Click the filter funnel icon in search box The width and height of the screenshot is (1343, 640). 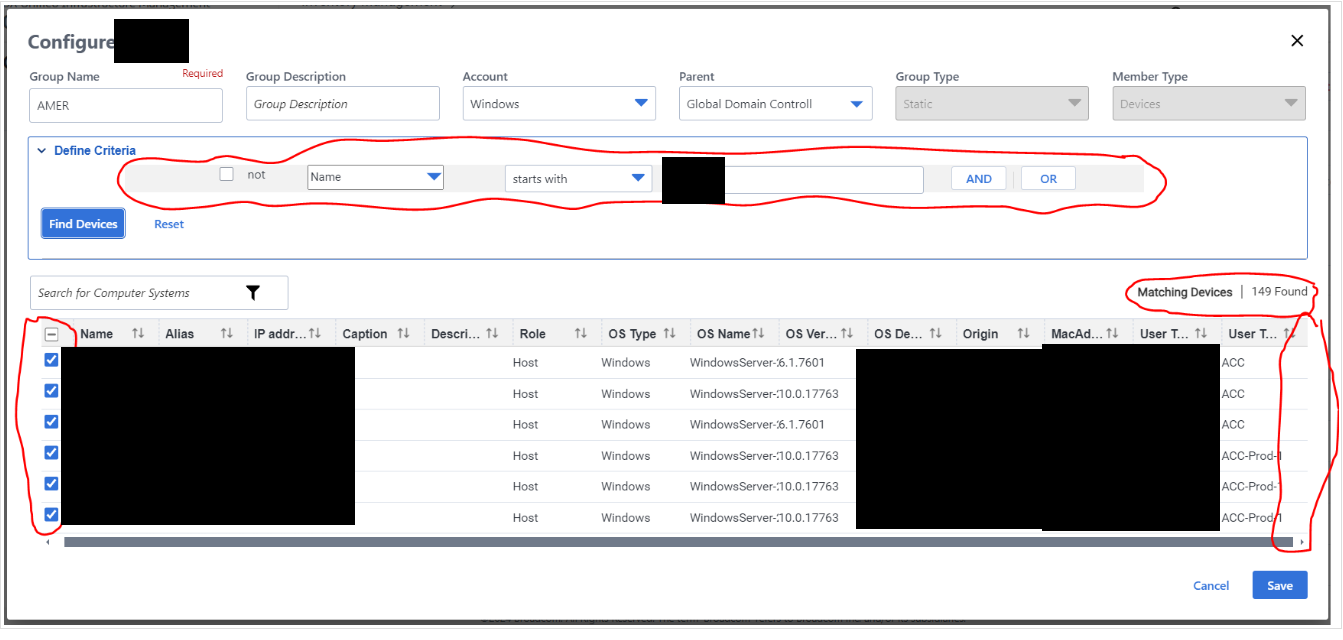point(253,293)
